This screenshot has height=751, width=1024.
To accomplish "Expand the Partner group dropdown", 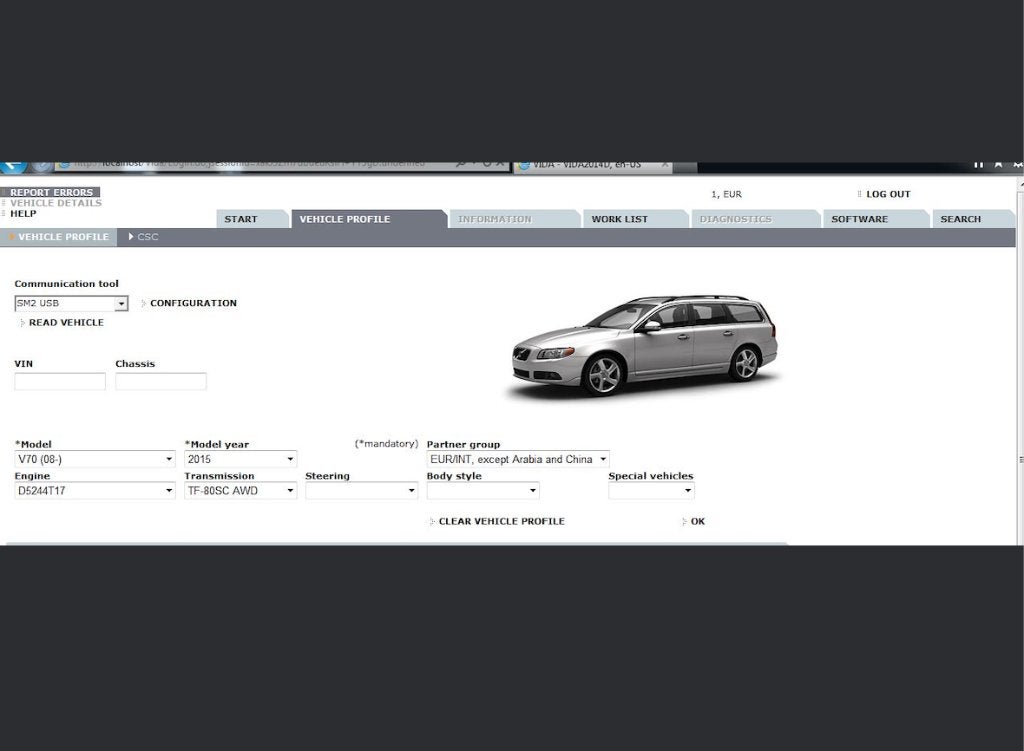I will 518,459.
